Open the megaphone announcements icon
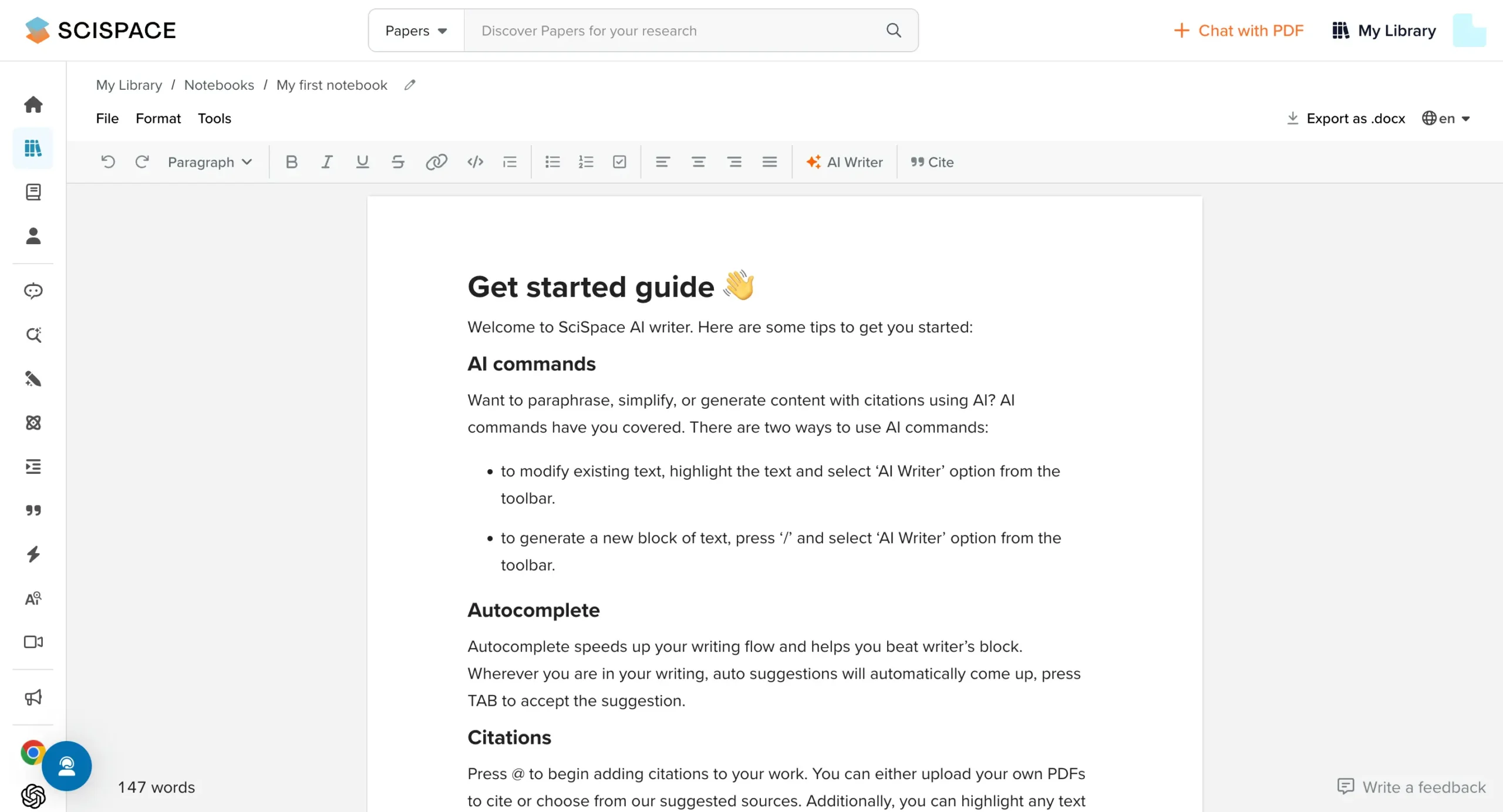Image resolution: width=1503 pixels, height=812 pixels. point(33,698)
